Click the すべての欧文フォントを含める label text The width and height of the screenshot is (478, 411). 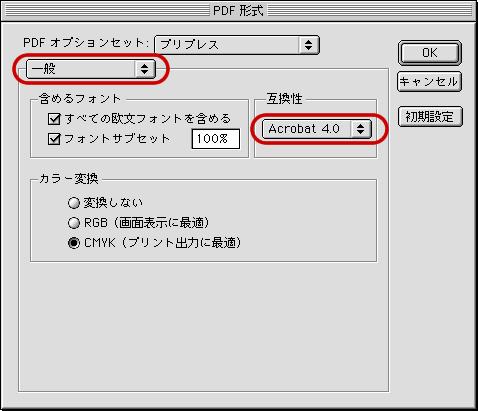tap(148, 119)
